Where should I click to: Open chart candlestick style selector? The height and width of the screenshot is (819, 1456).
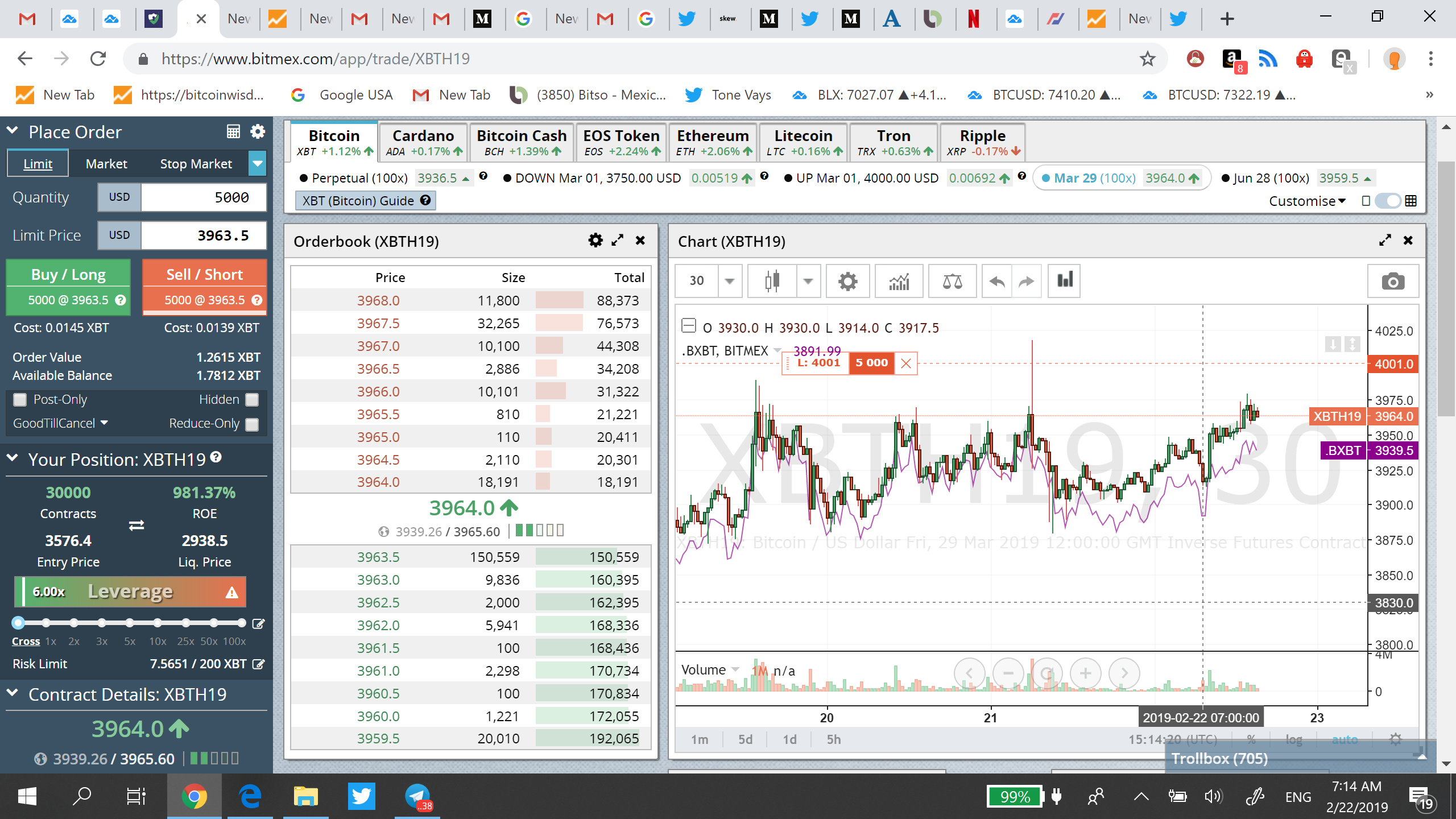tap(772, 281)
